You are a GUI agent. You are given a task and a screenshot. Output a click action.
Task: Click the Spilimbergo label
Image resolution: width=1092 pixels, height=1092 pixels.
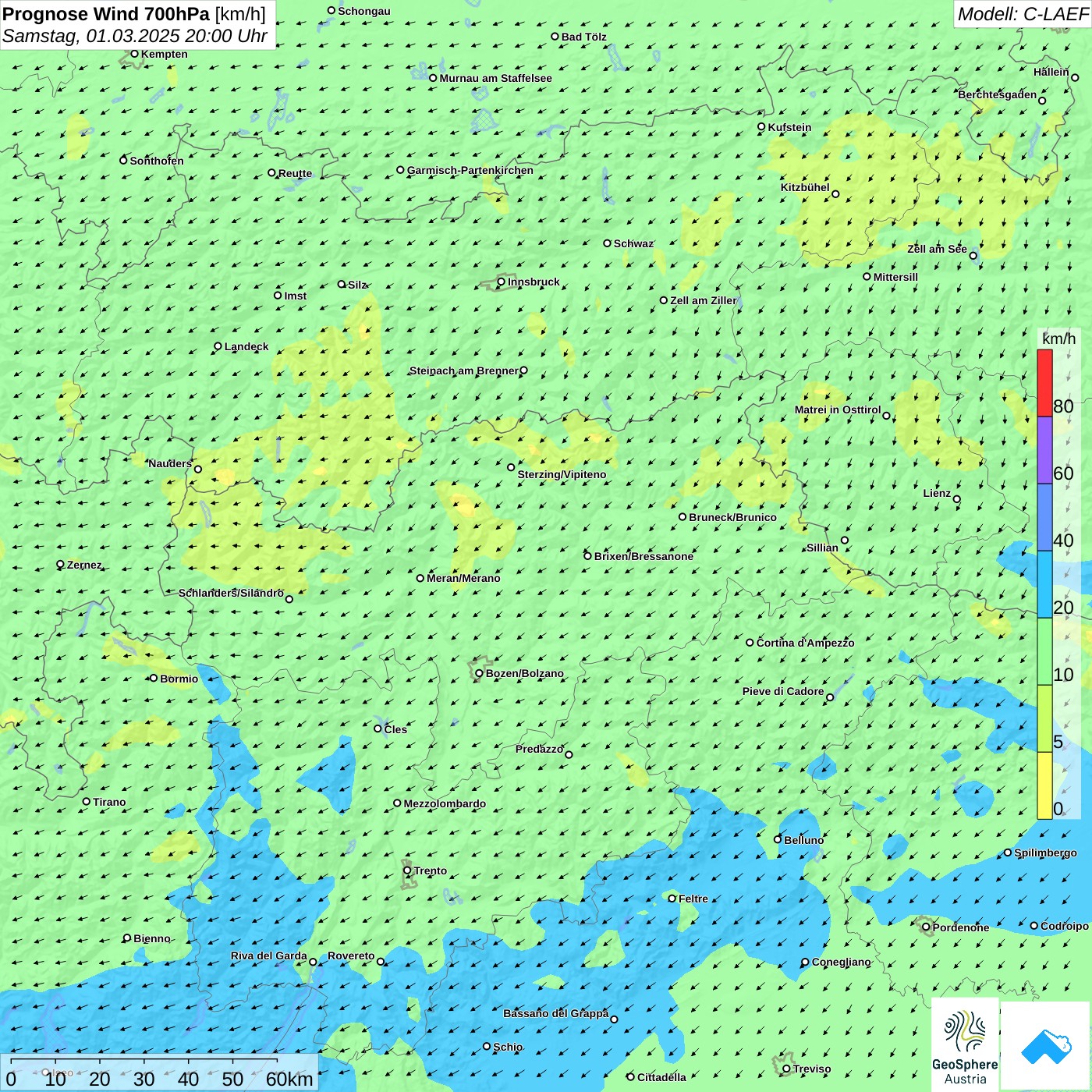pos(1045,853)
